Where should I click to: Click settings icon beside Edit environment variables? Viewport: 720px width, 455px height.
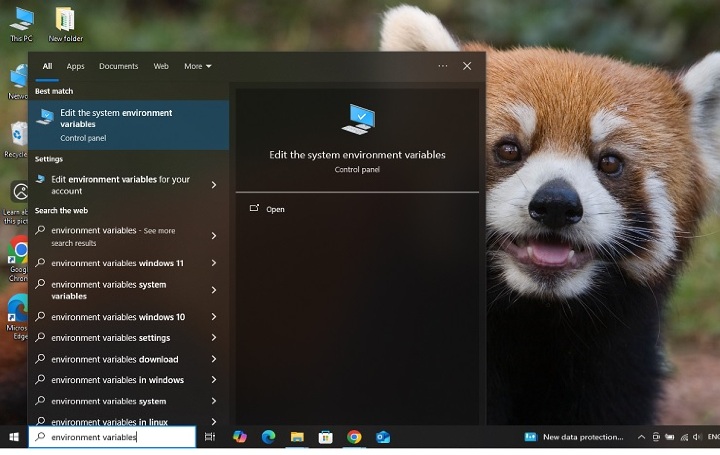coord(40,179)
